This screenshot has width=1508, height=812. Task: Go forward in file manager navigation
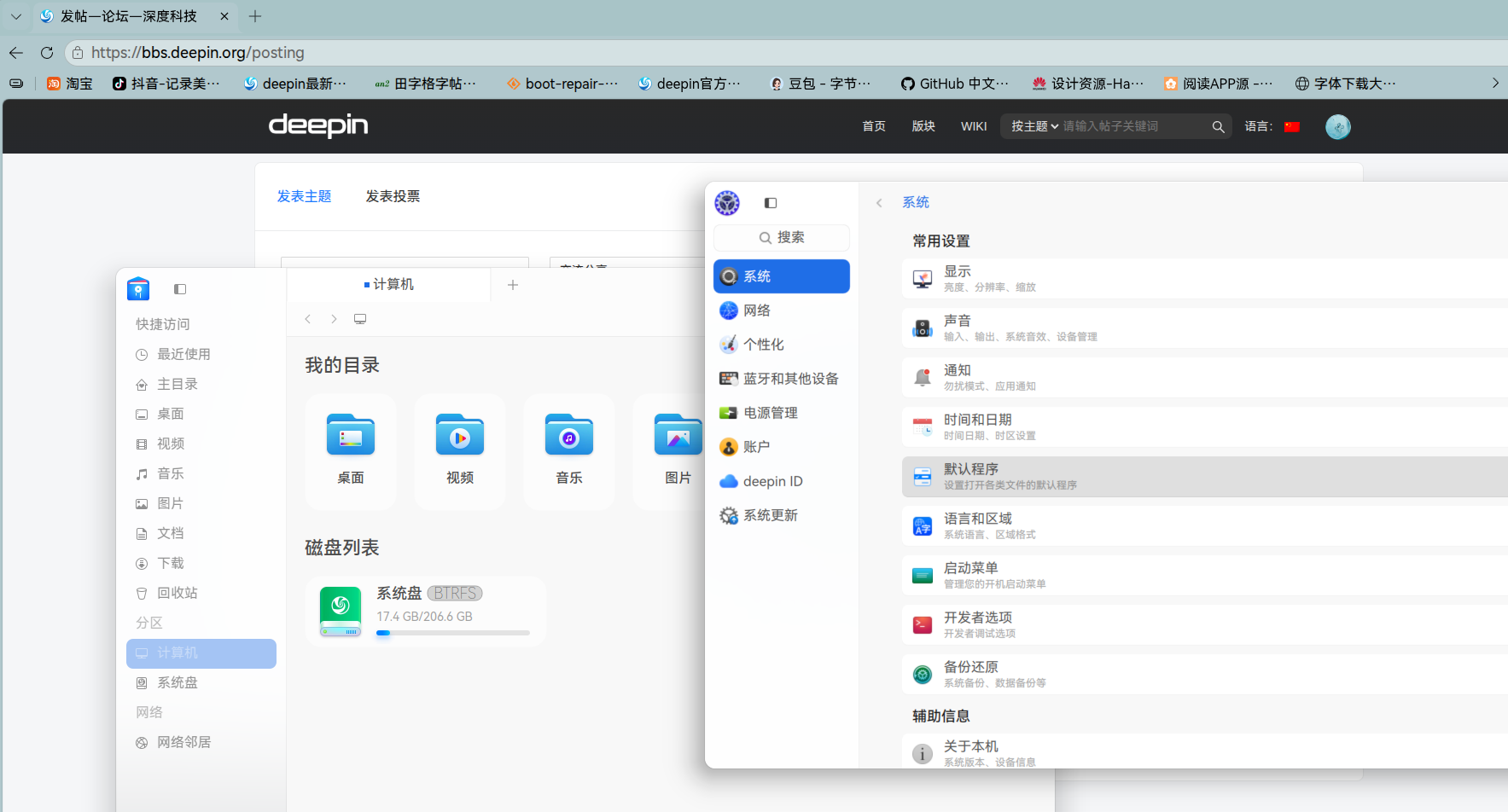point(334,319)
